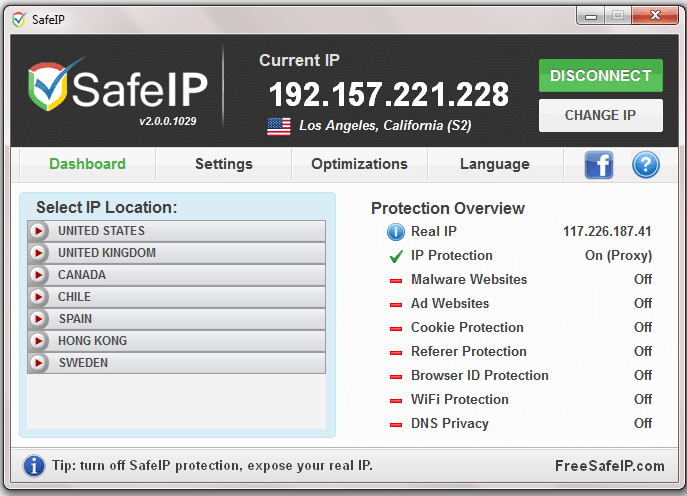
Task: Expand the United States location list
Action: [39, 231]
